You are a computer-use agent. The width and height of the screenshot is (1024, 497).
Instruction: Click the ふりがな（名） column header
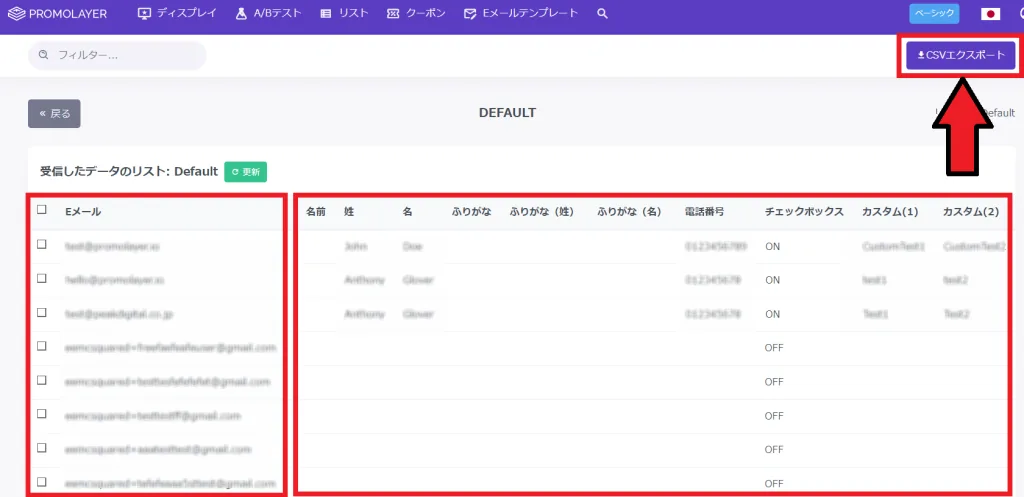(x=630, y=212)
